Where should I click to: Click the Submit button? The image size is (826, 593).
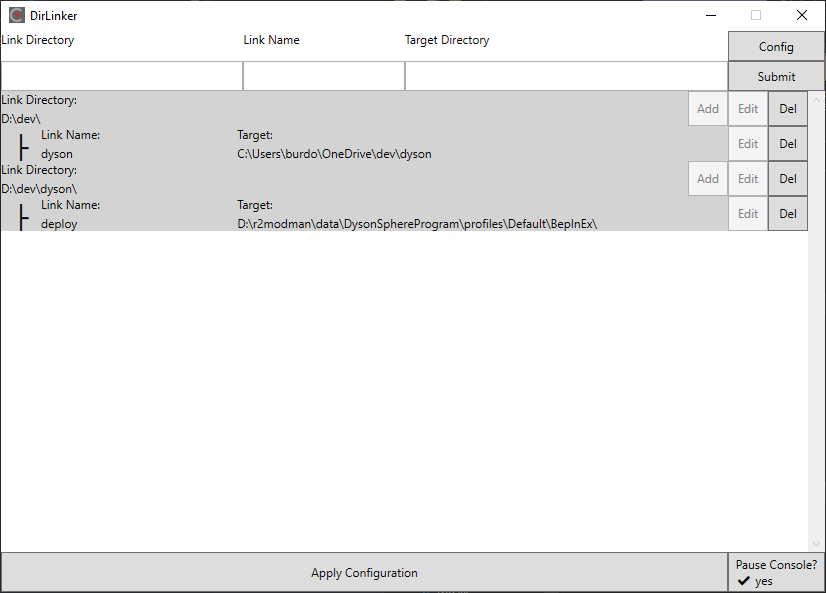[776, 76]
